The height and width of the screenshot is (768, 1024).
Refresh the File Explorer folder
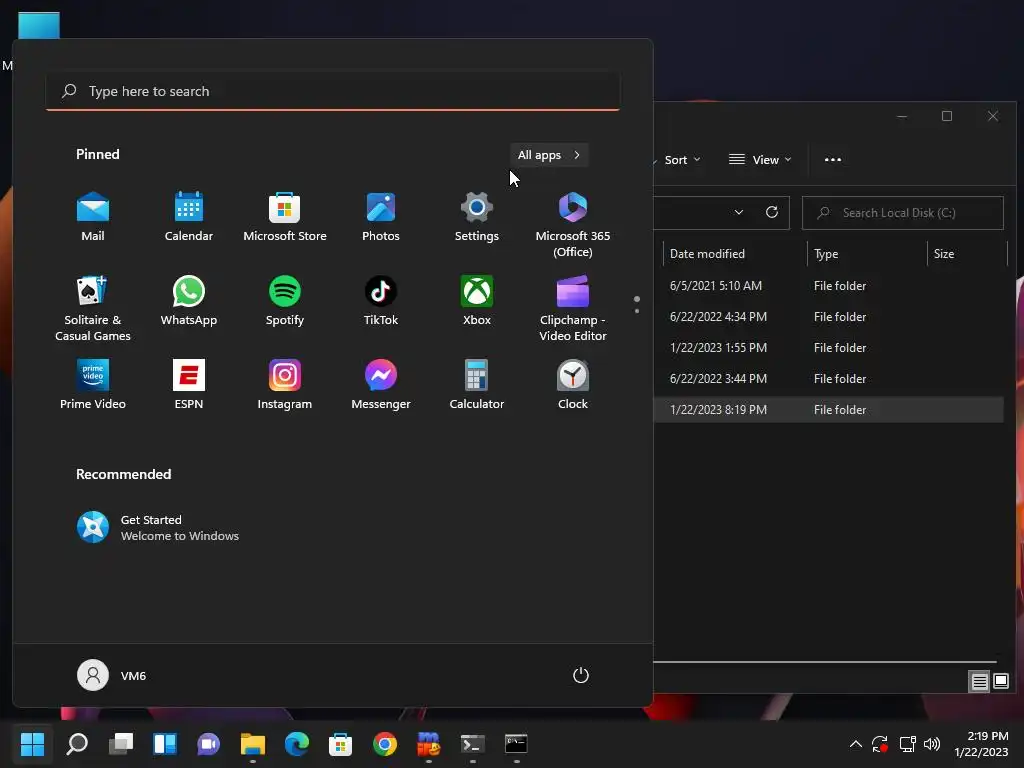tap(772, 212)
